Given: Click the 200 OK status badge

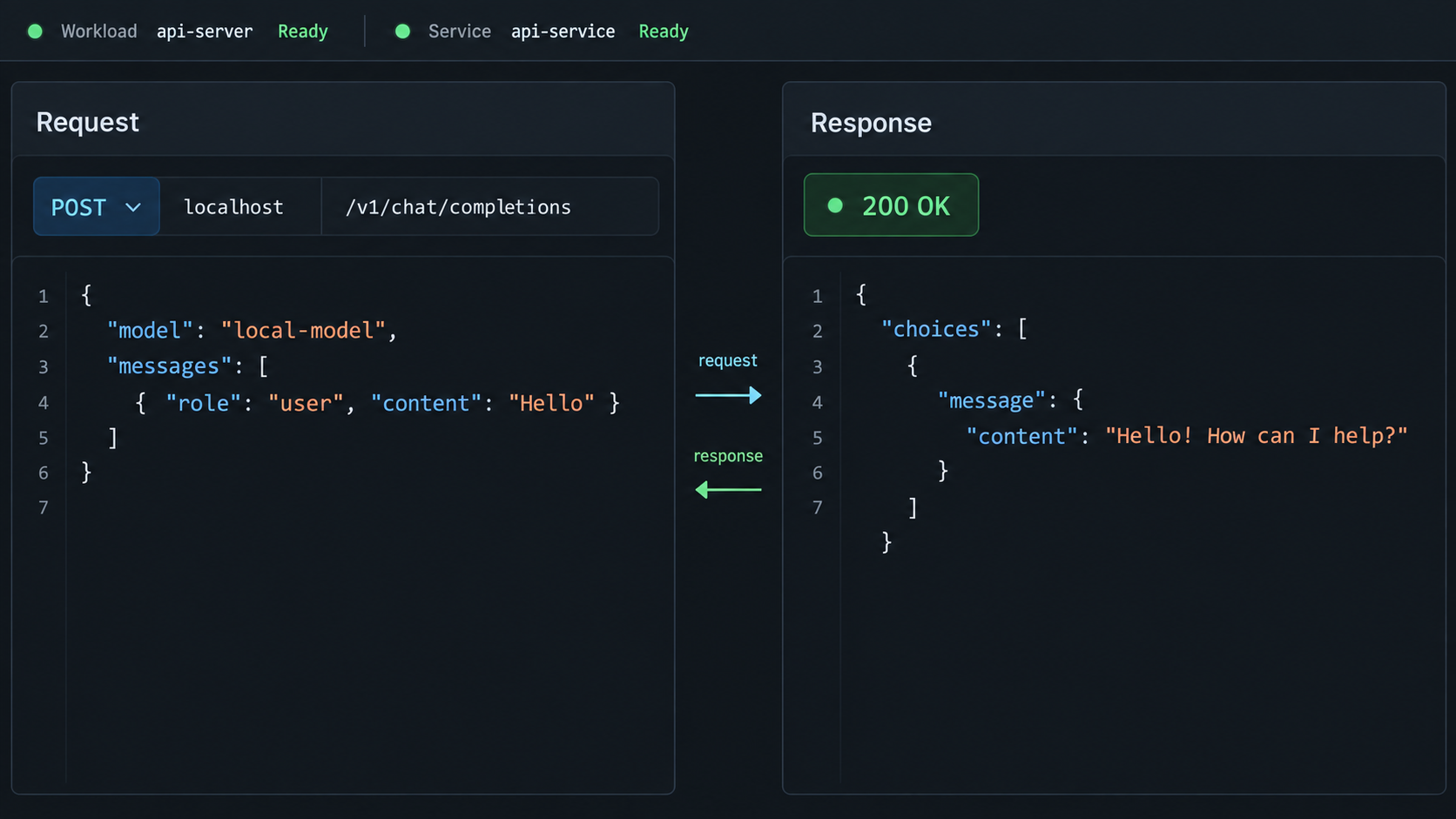Looking at the screenshot, I should [x=891, y=205].
